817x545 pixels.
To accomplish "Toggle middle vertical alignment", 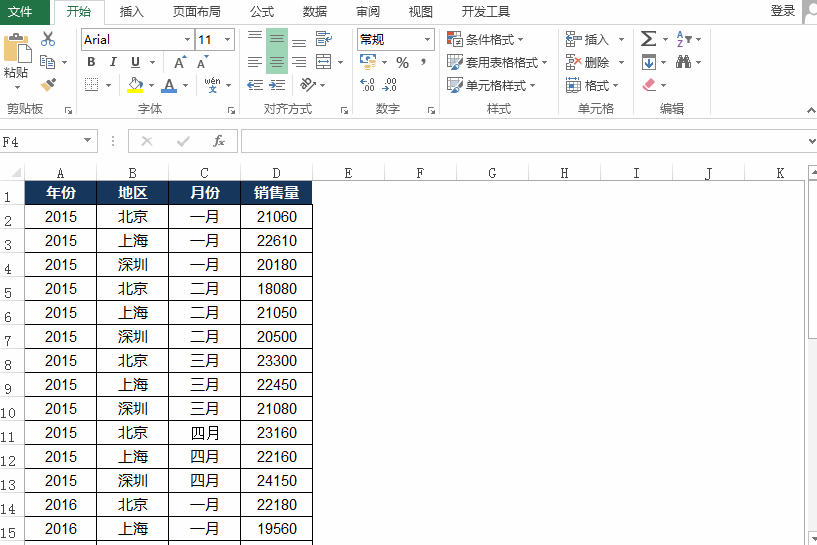I will coord(277,39).
